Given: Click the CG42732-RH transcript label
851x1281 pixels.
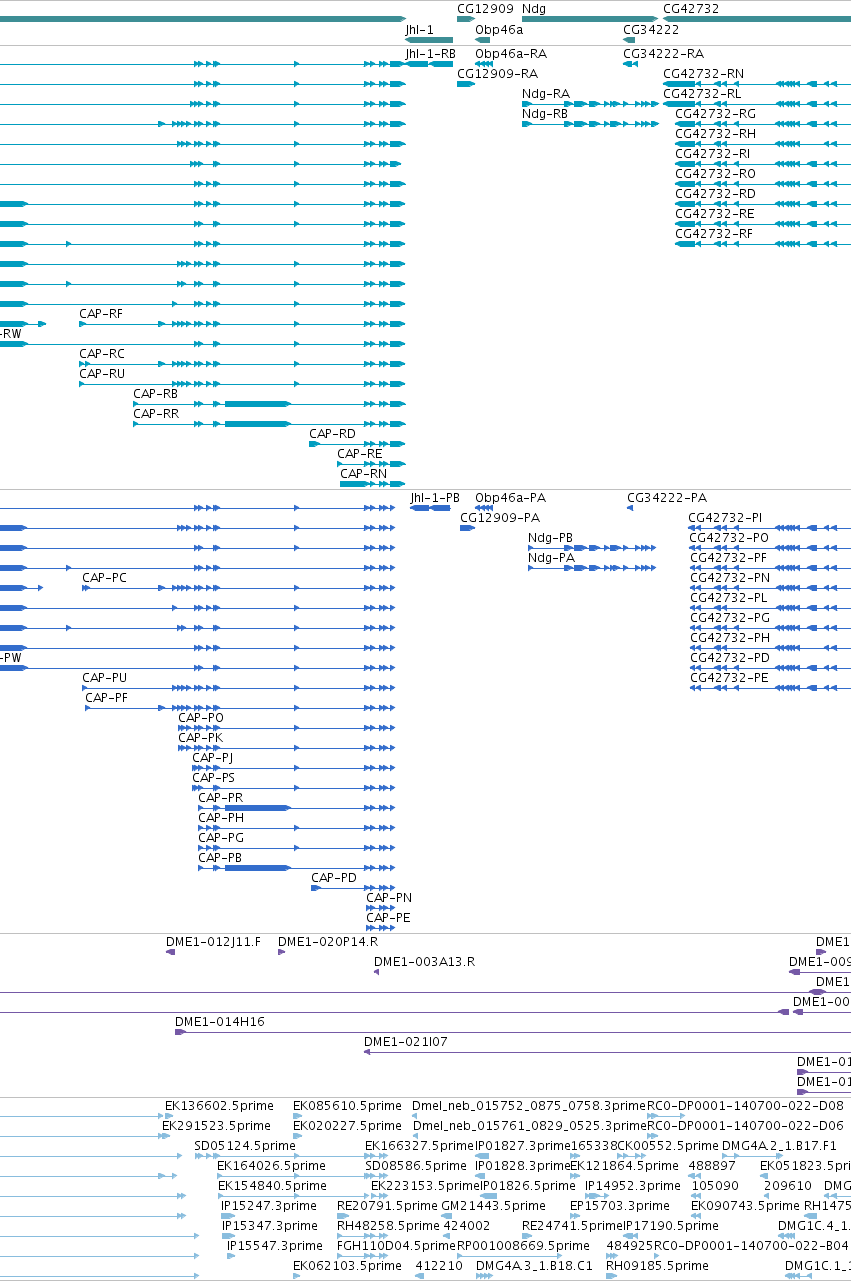Looking at the screenshot, I should [715, 134].
